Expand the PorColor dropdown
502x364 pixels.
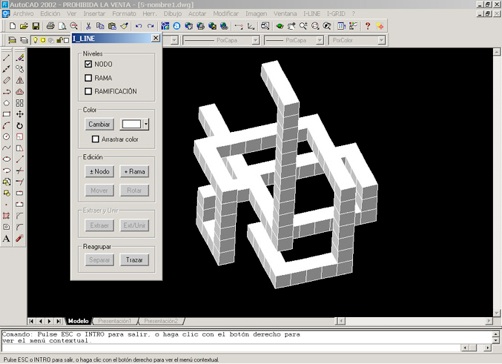(x=381, y=40)
